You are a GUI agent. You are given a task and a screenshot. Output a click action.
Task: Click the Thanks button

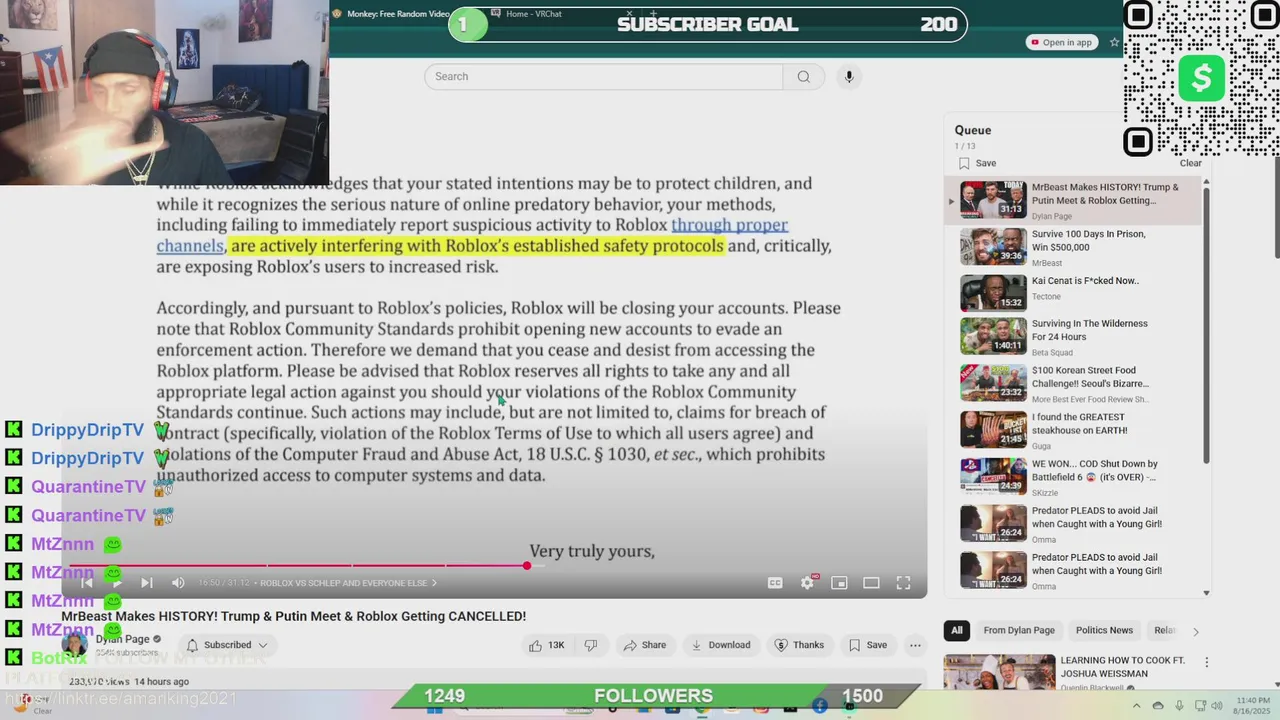click(x=799, y=645)
